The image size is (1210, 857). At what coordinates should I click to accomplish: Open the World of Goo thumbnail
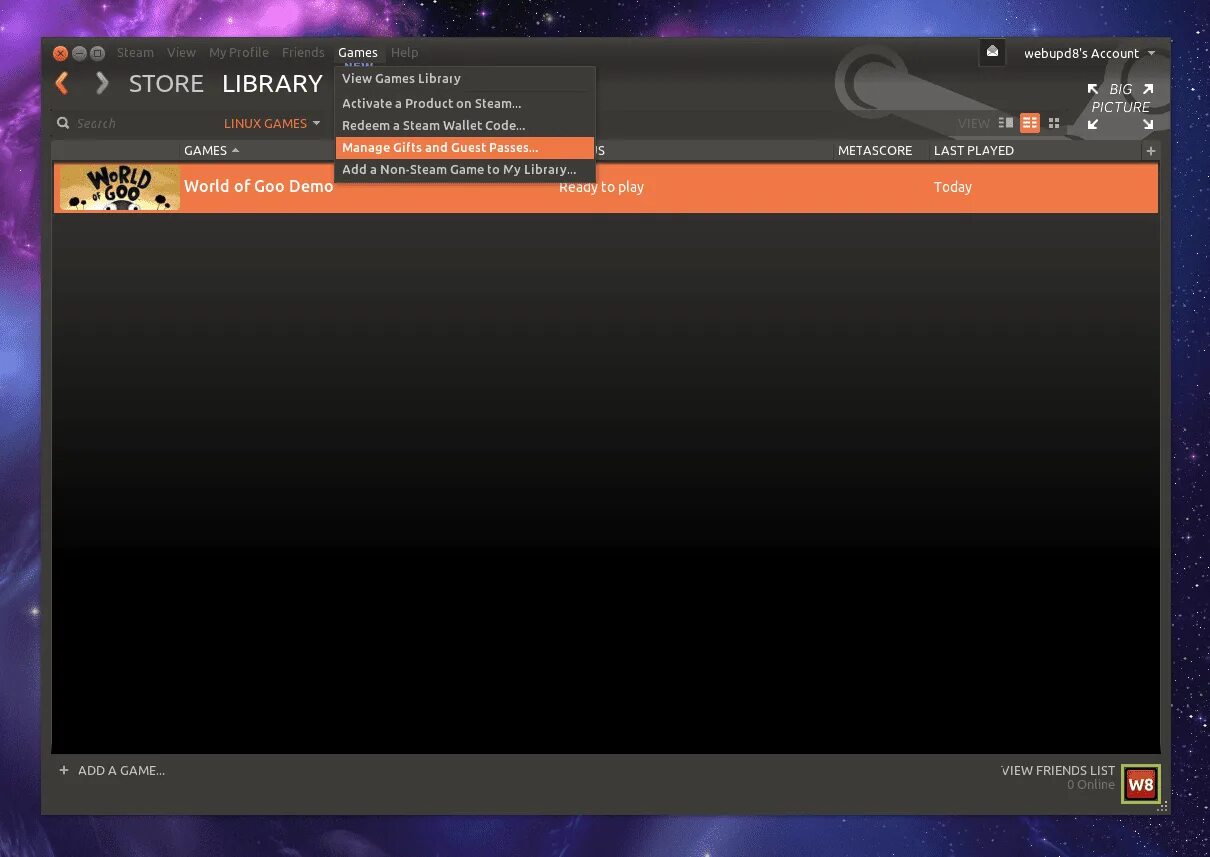coord(119,187)
